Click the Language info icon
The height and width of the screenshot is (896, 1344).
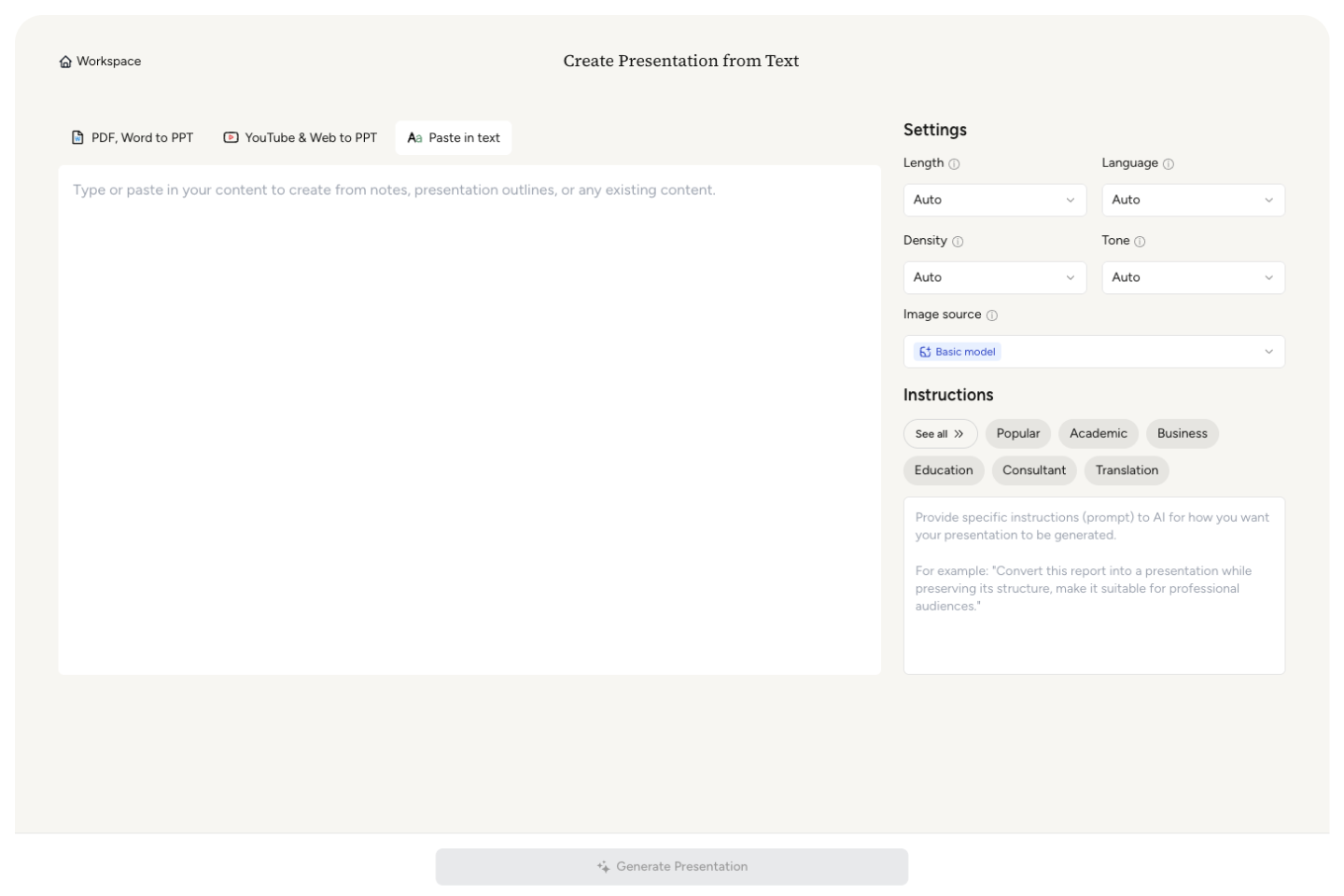point(1169,164)
